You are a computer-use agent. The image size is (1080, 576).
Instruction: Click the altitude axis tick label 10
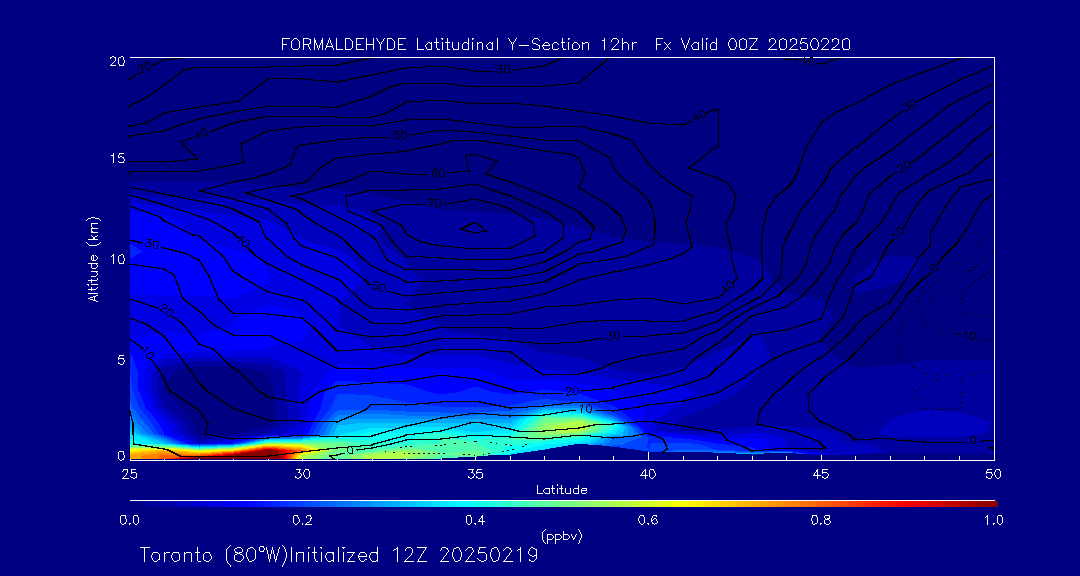point(118,259)
